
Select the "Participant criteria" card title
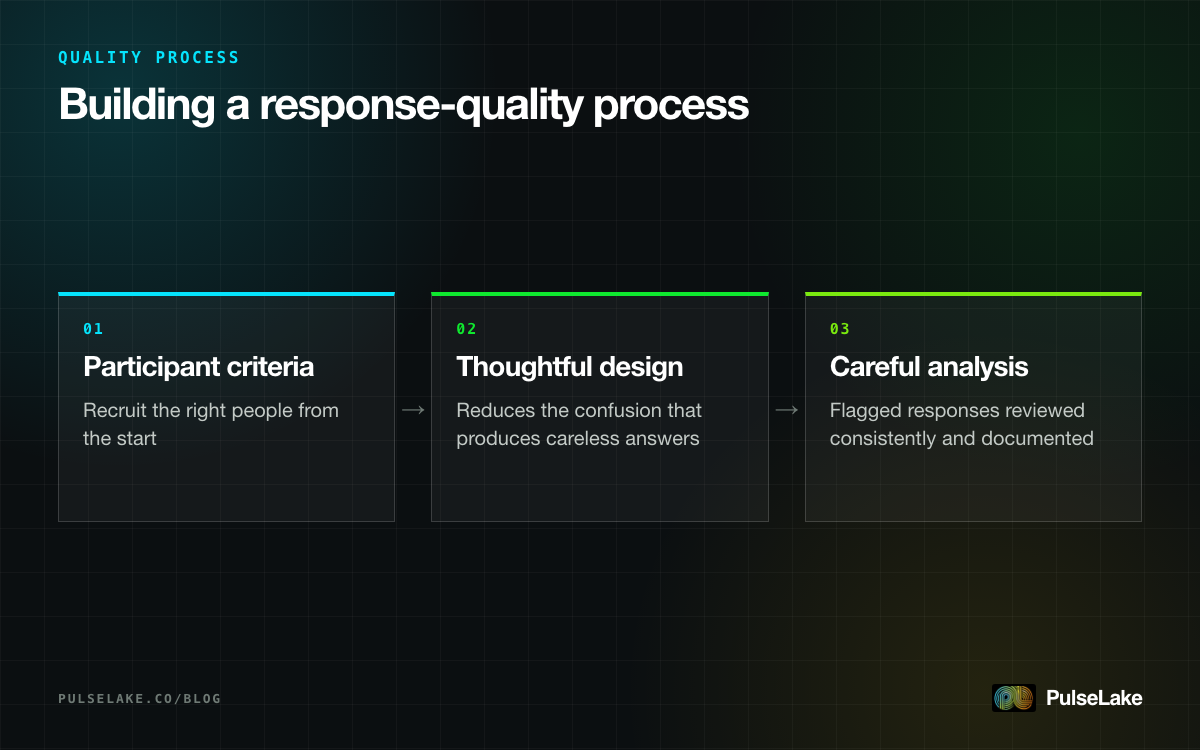pyautogui.click(x=199, y=367)
